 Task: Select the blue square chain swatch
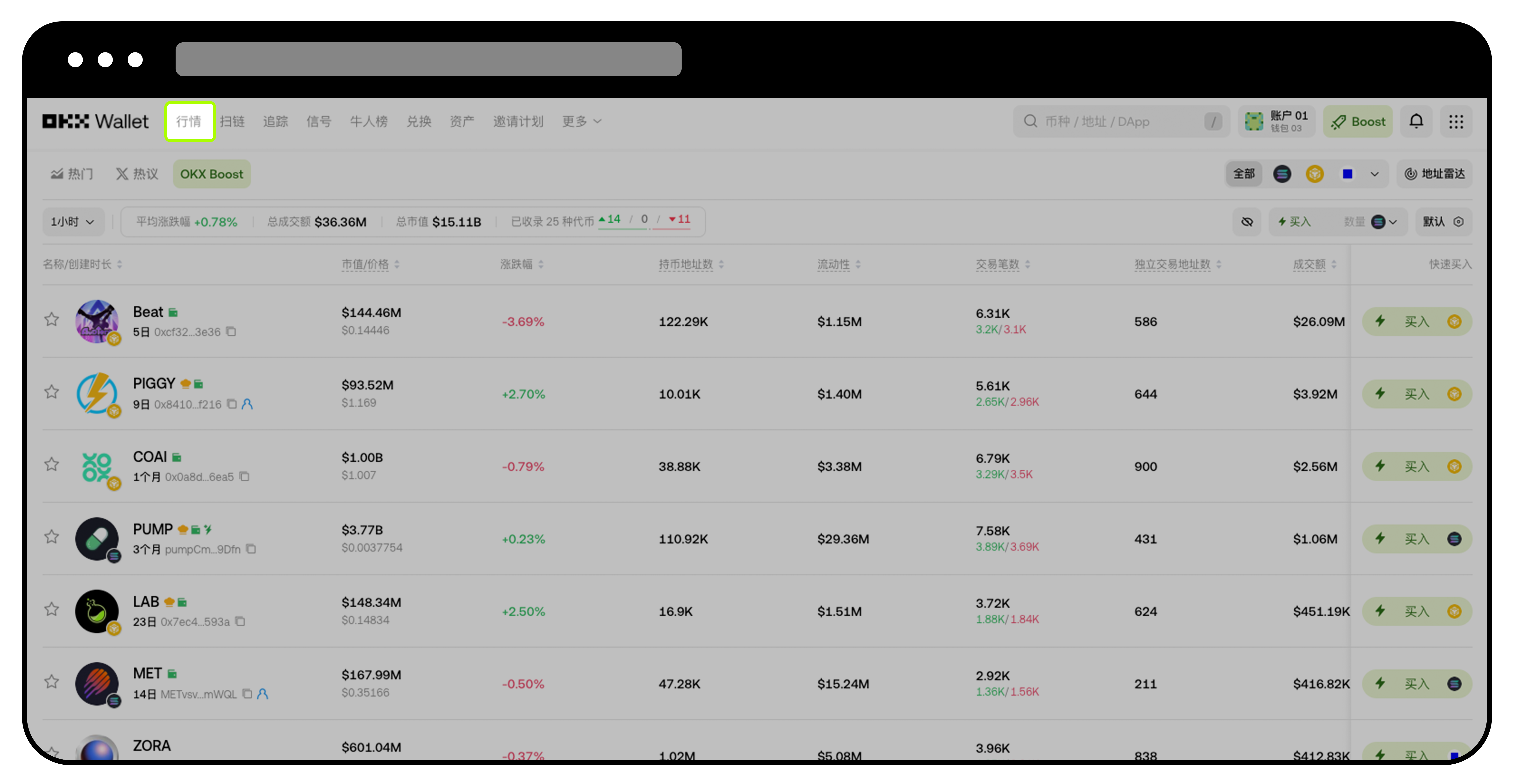(x=1348, y=174)
